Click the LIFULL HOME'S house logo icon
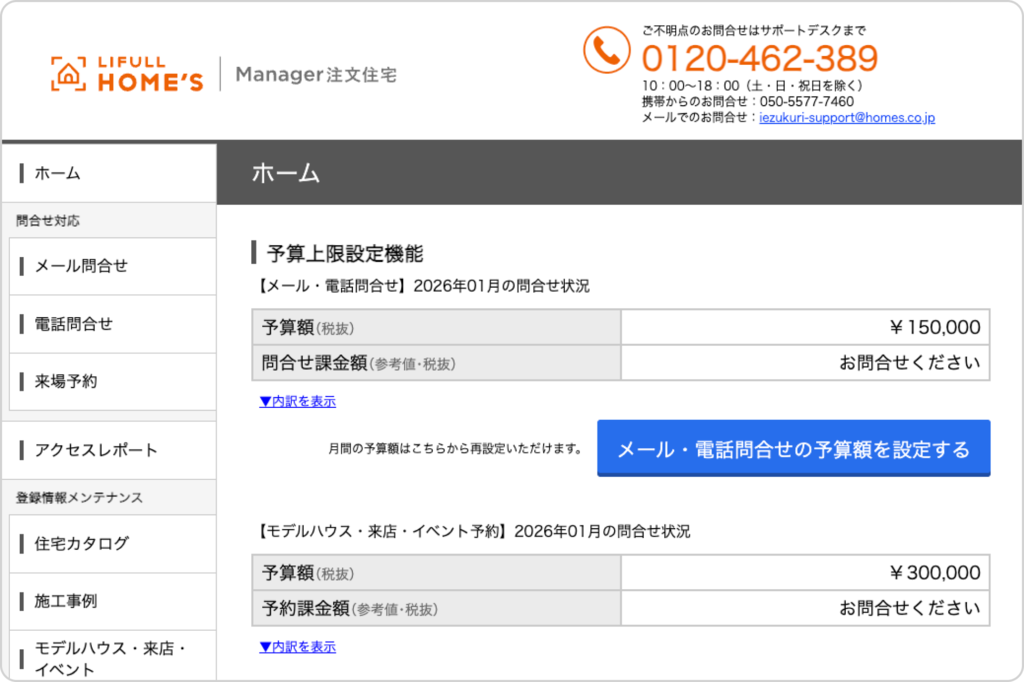 tap(68, 74)
